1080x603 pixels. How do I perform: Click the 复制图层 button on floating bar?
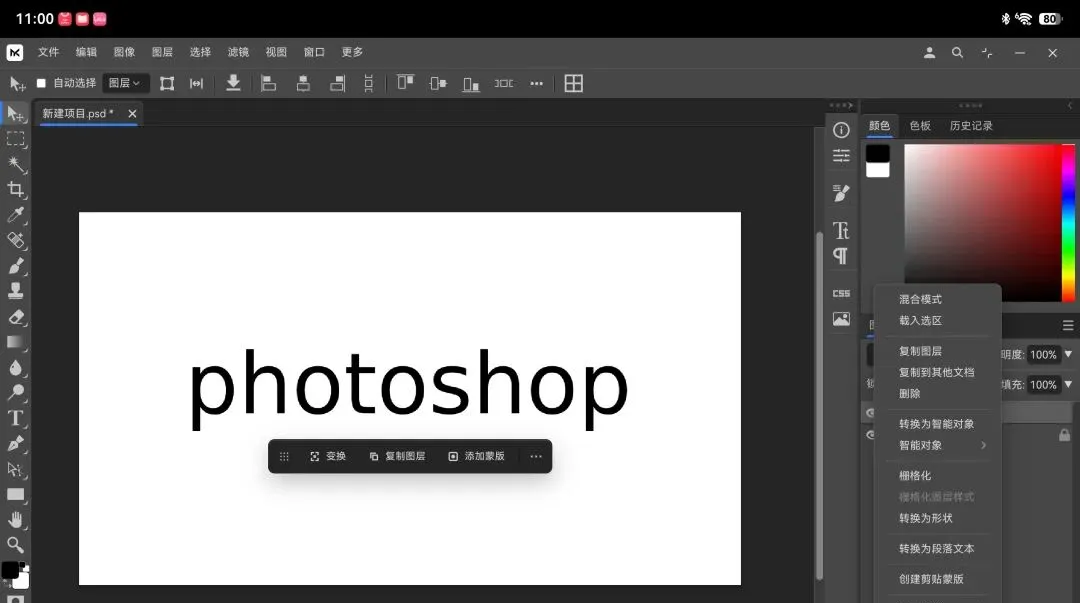[397, 456]
